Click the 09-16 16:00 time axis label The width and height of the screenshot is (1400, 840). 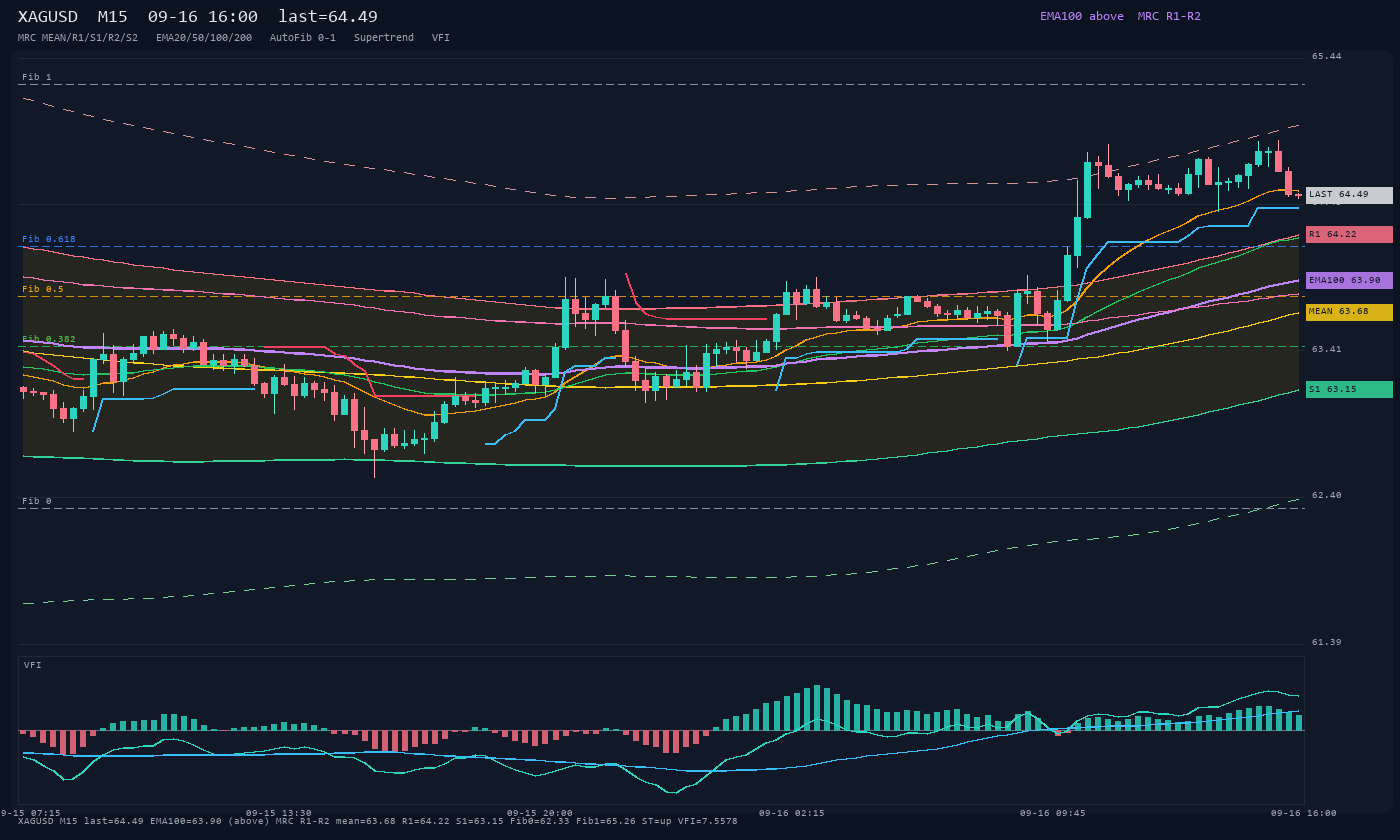1304,813
